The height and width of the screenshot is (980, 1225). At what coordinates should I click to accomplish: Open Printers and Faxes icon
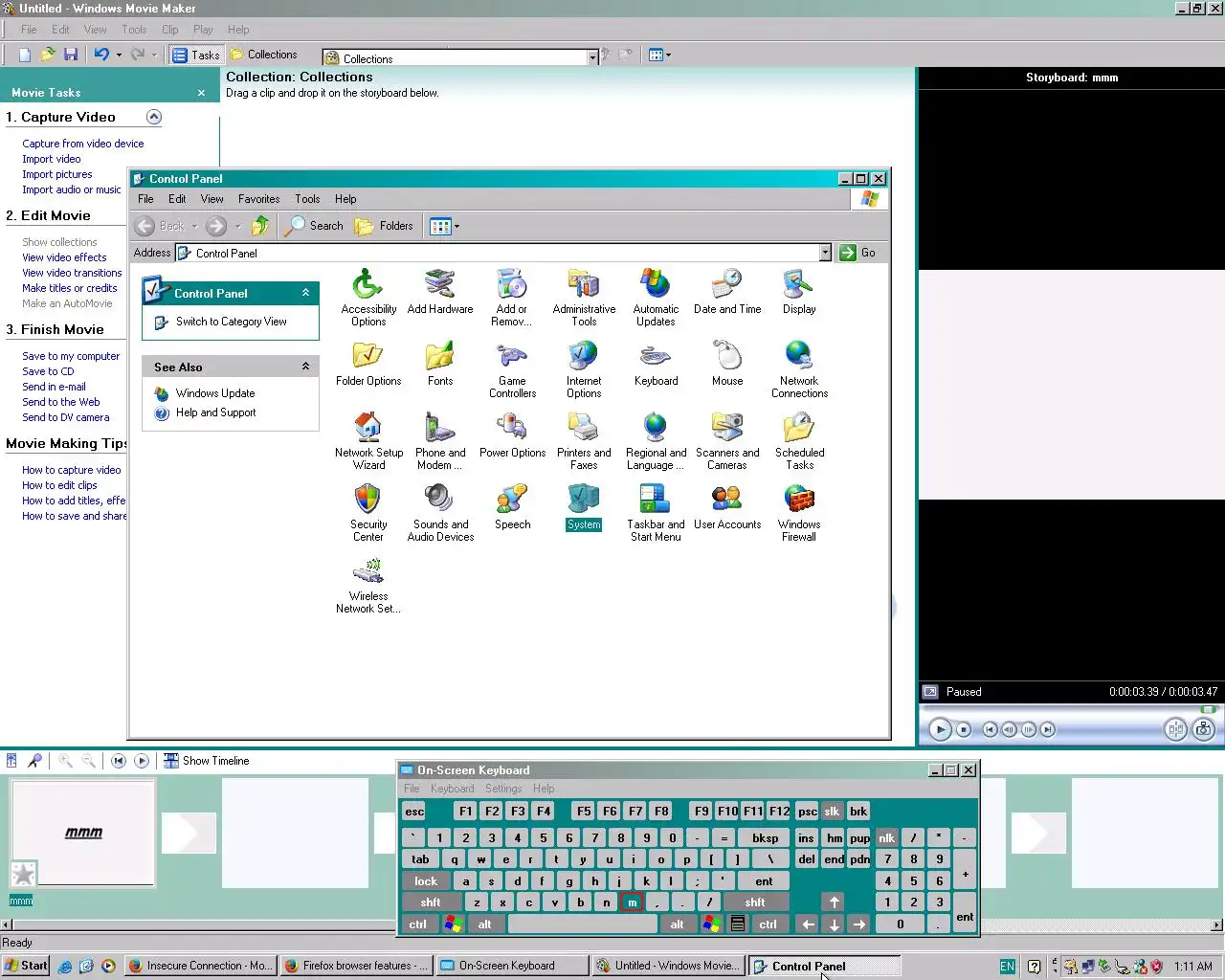[584, 441]
